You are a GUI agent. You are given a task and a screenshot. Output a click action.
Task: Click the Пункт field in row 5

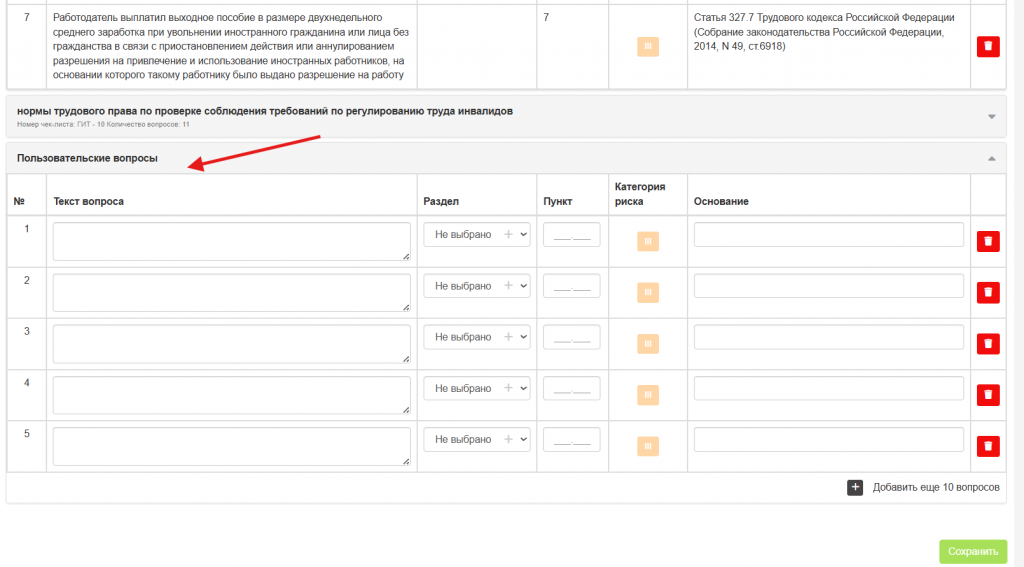pos(571,440)
